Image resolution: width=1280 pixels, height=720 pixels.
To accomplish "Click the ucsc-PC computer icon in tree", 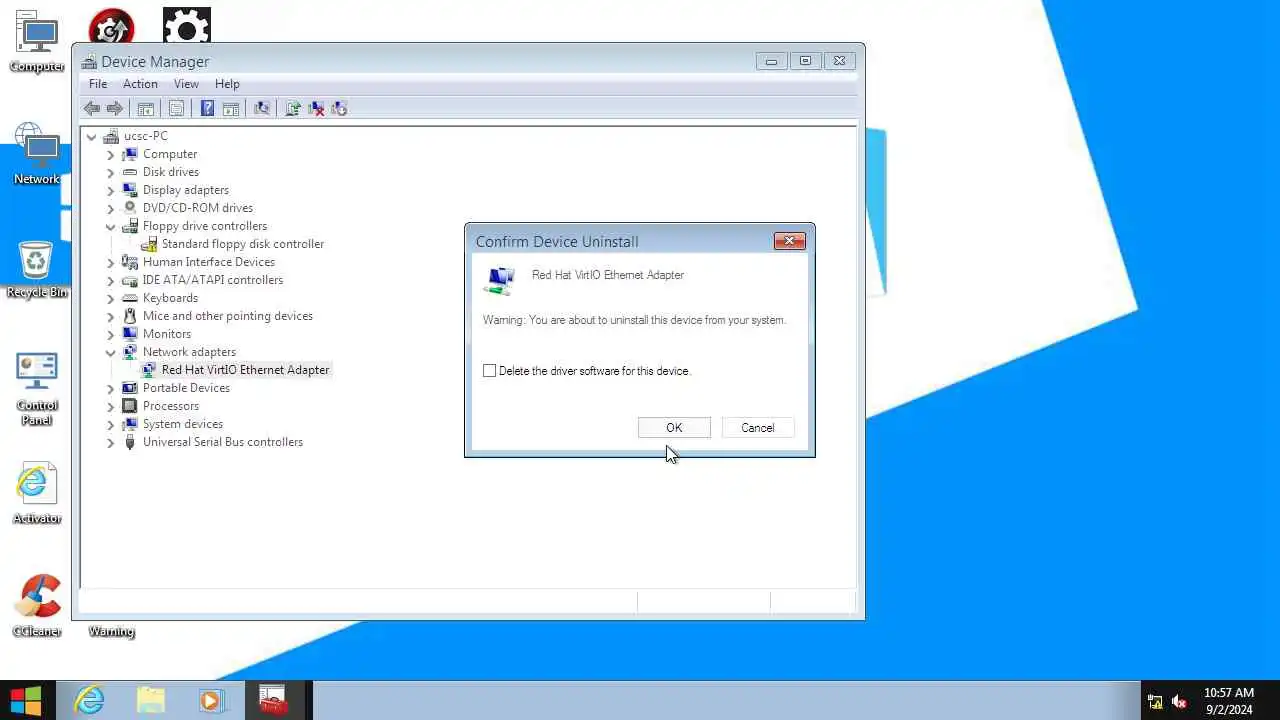I will point(111,136).
